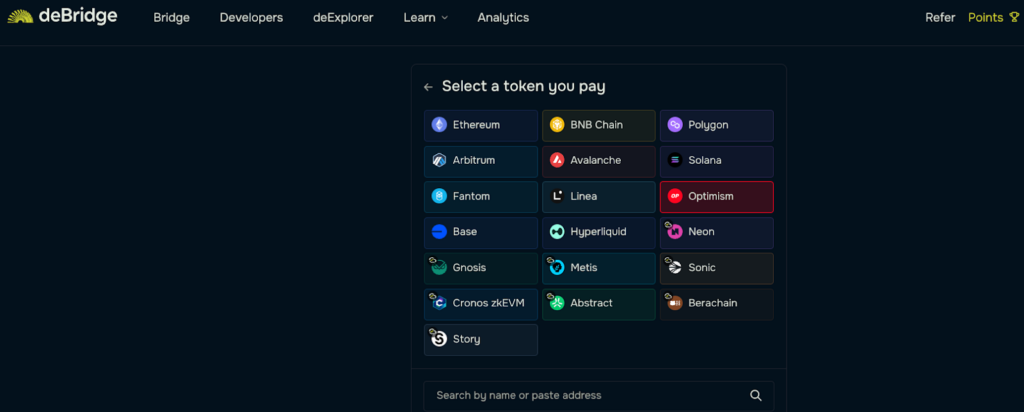This screenshot has height=412, width=1024.
Task: Click the Avalanche red icon
Action: coord(556,161)
